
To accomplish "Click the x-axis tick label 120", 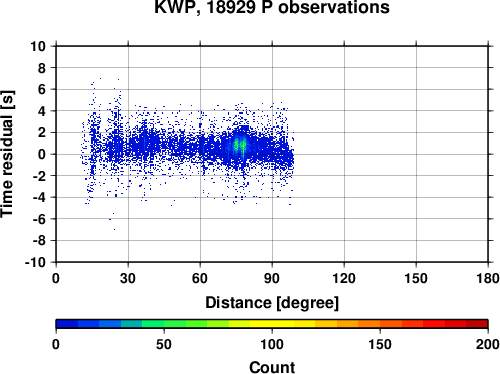I will (x=344, y=278).
